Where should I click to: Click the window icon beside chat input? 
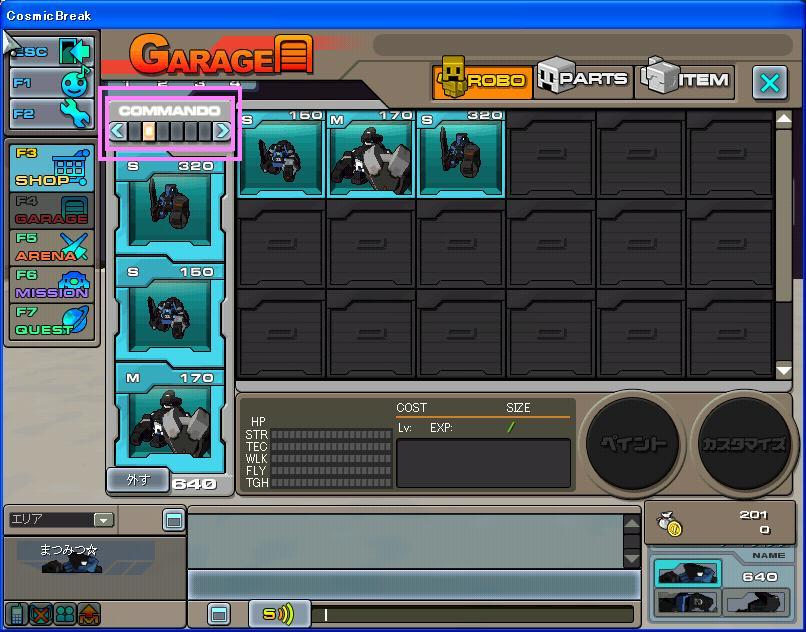click(x=219, y=614)
